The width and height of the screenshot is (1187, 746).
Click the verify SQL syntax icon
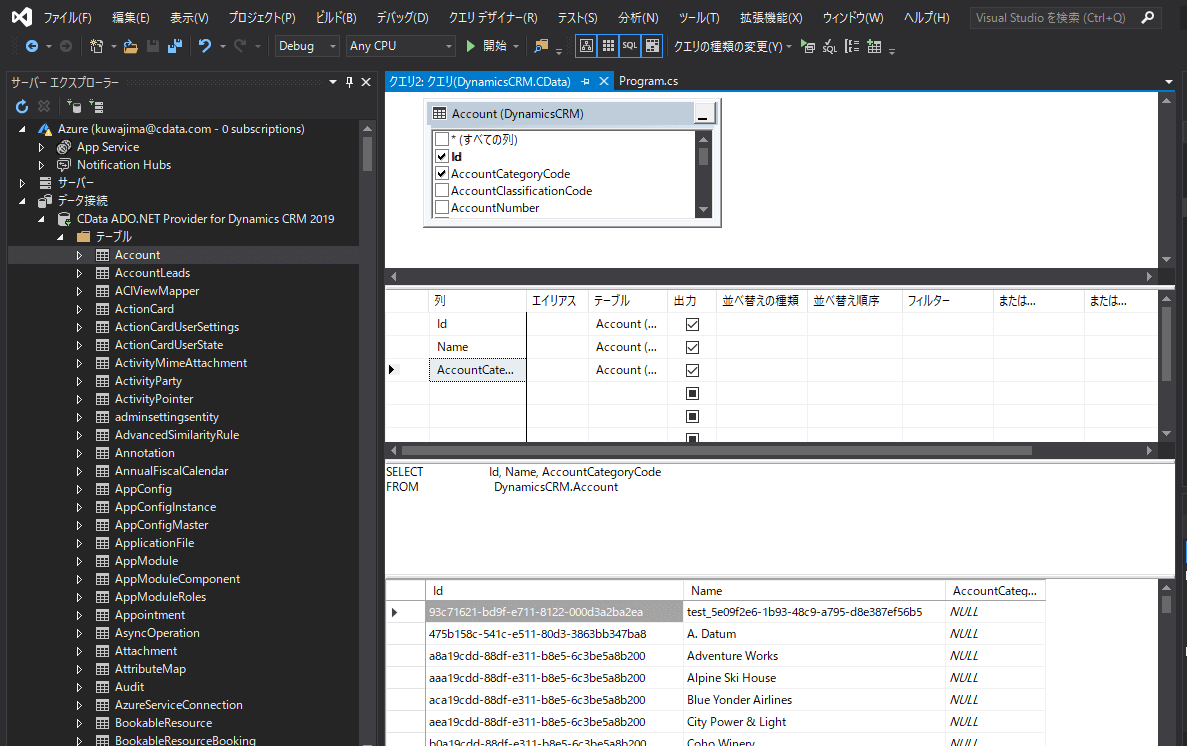[830, 46]
